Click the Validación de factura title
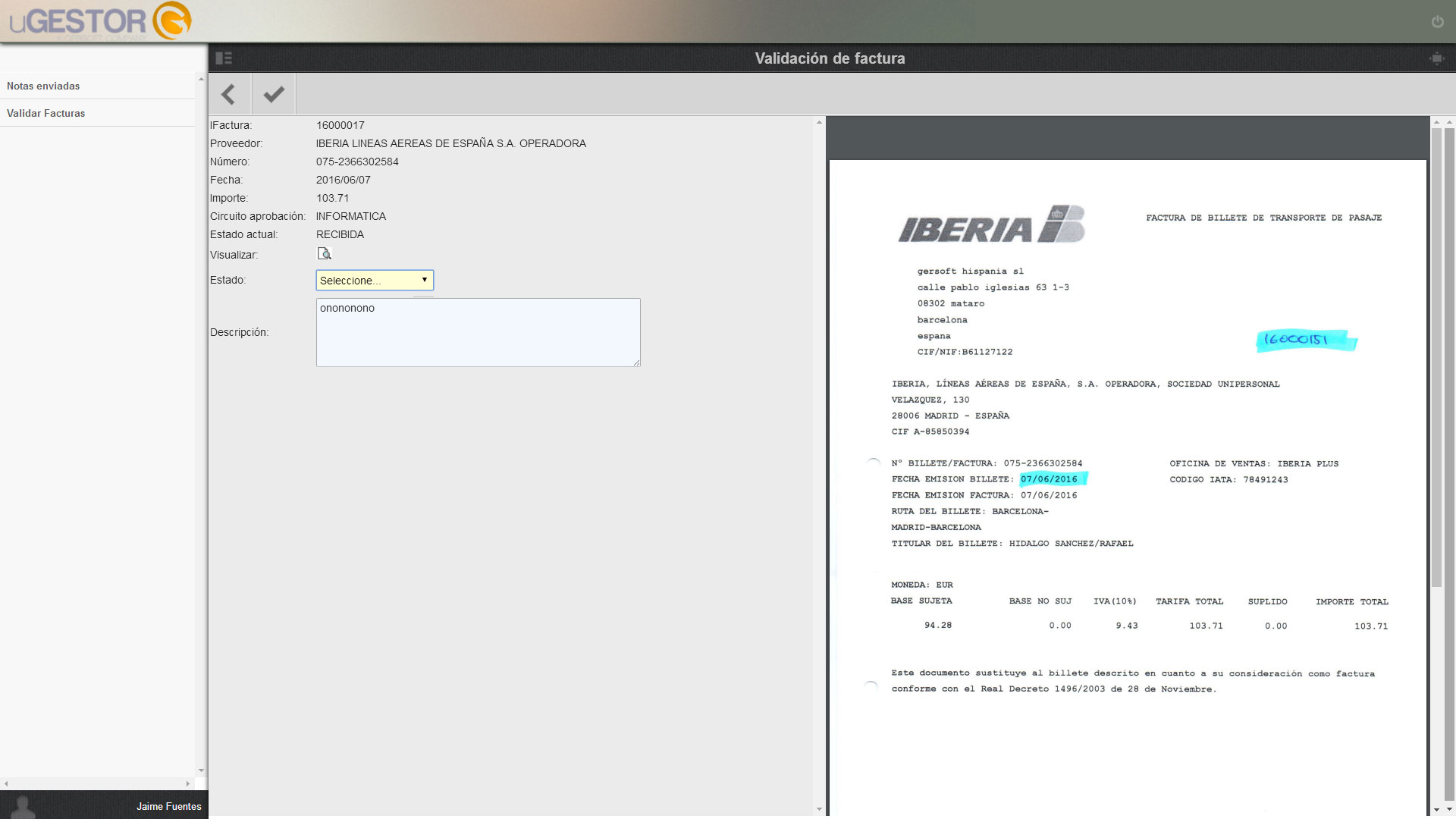Screen dimensions: 1456x819 pos(830,58)
